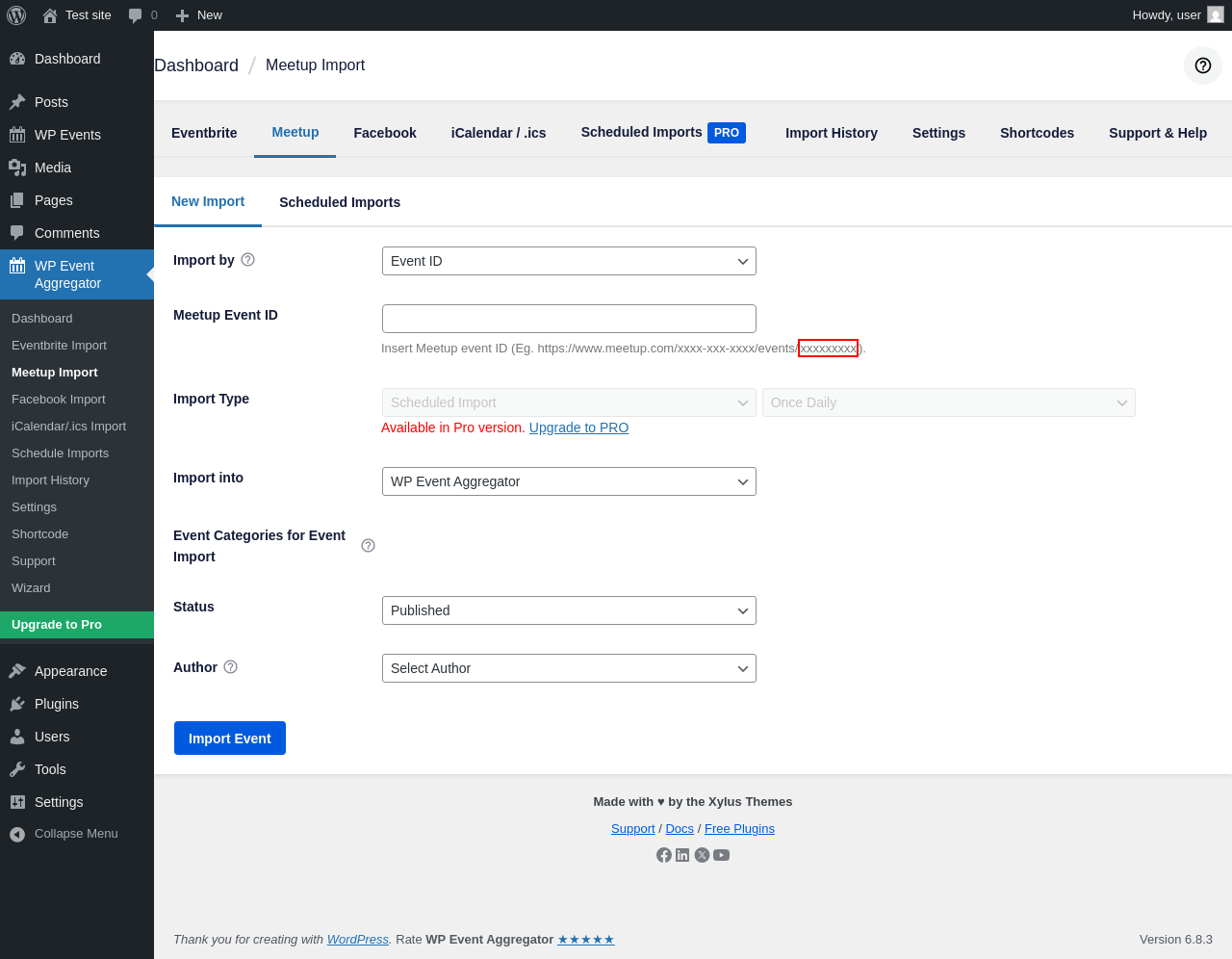Click the WordPress logo icon
1232x959 pixels.
(16, 15)
